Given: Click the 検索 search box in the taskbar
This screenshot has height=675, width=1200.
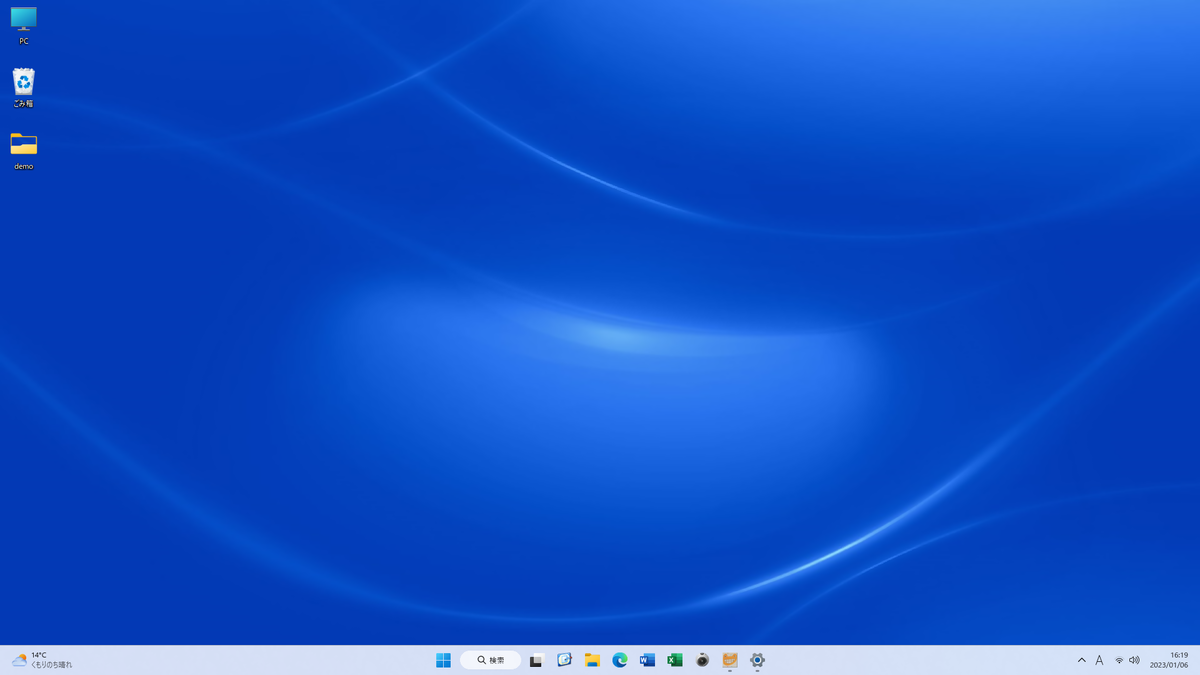Looking at the screenshot, I should [x=491, y=660].
